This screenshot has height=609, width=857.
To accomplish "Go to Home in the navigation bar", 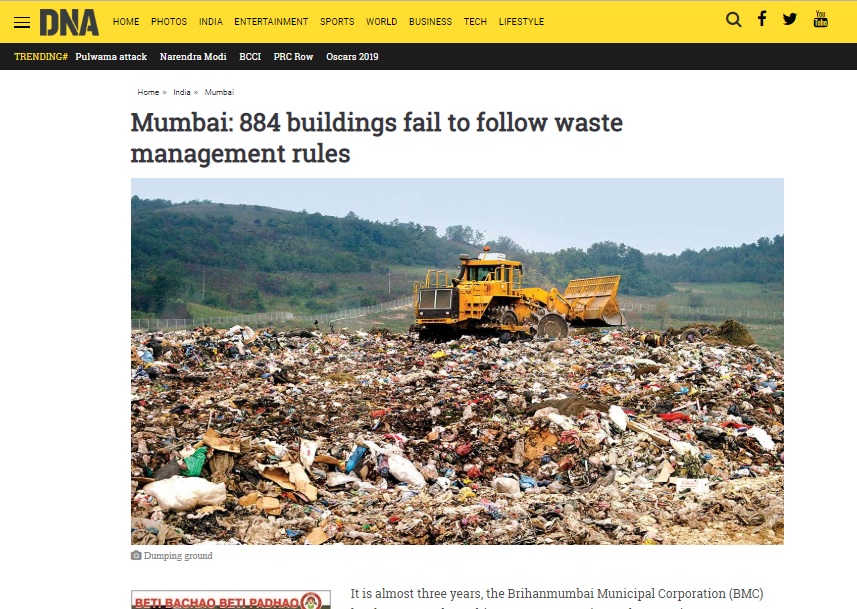I will coord(126,21).
